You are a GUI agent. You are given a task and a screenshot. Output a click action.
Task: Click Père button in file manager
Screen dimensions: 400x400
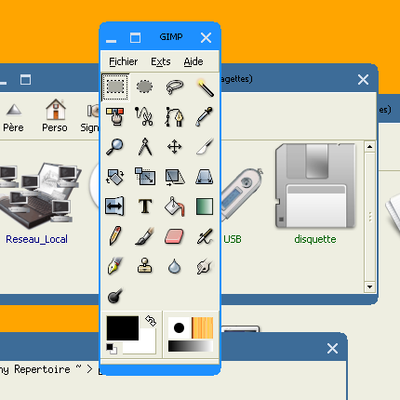[13, 117]
